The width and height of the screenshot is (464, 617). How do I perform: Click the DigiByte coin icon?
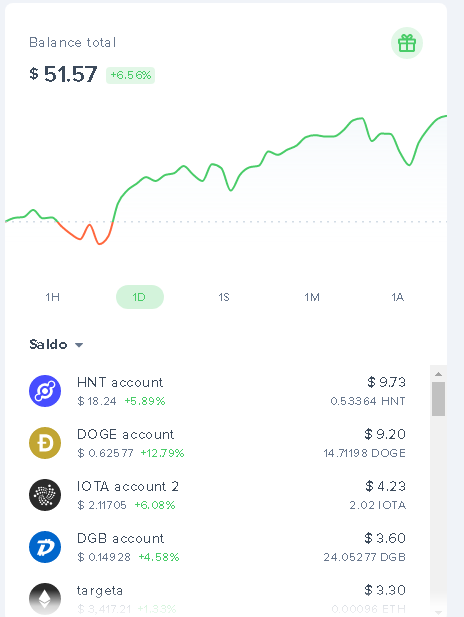45,547
